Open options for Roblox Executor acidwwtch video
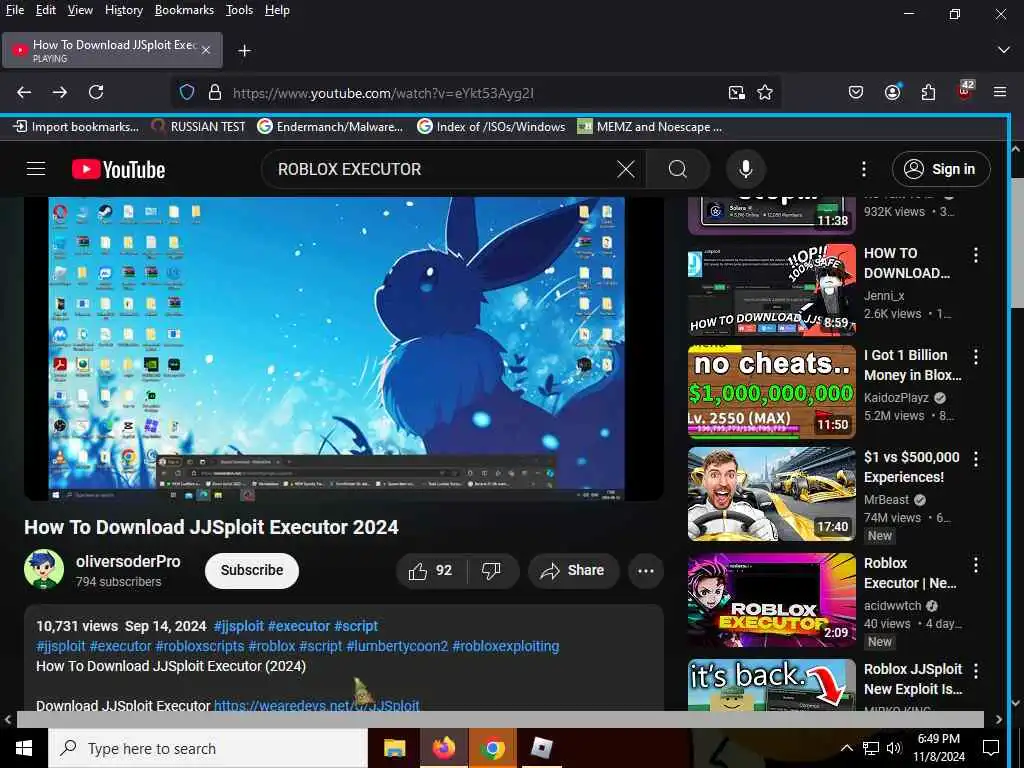The image size is (1024, 768). click(976, 564)
